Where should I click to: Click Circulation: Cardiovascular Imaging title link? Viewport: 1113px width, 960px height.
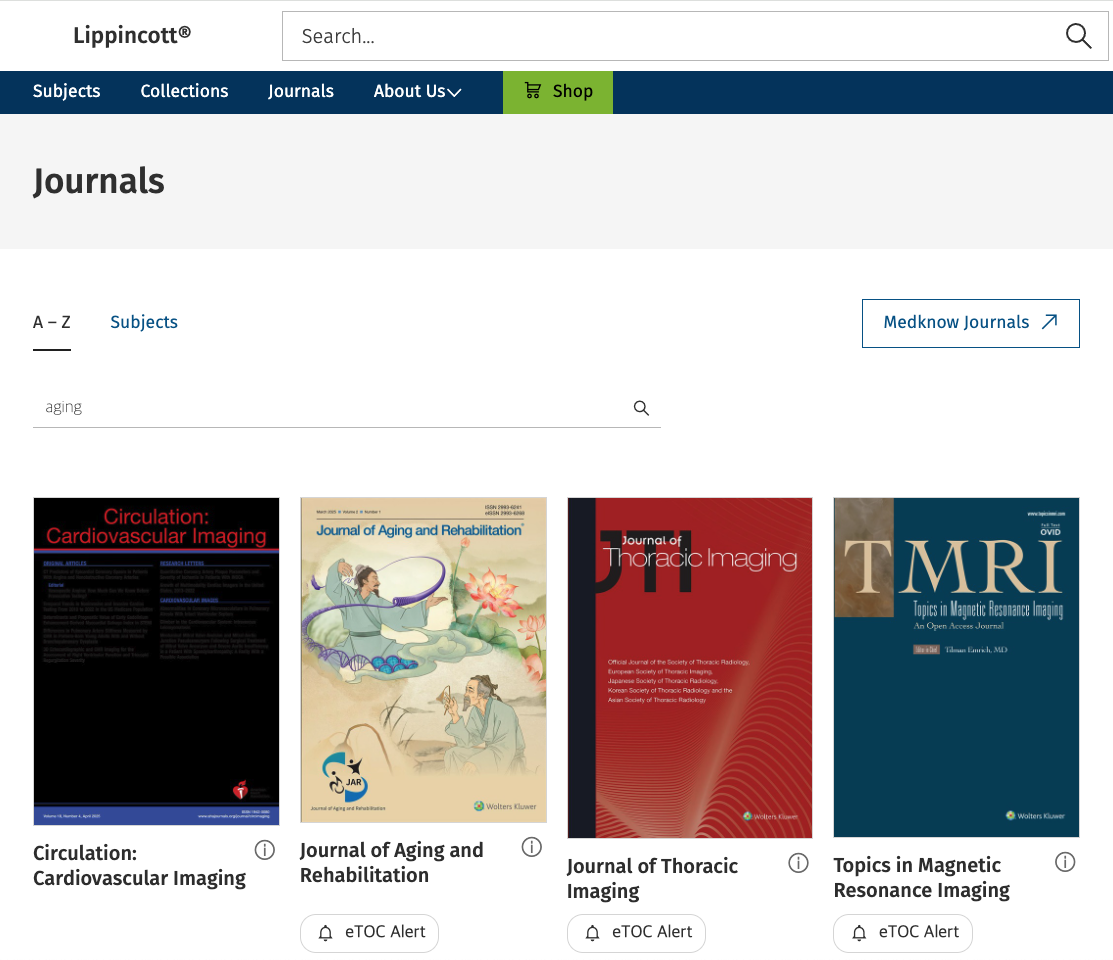[139, 866]
